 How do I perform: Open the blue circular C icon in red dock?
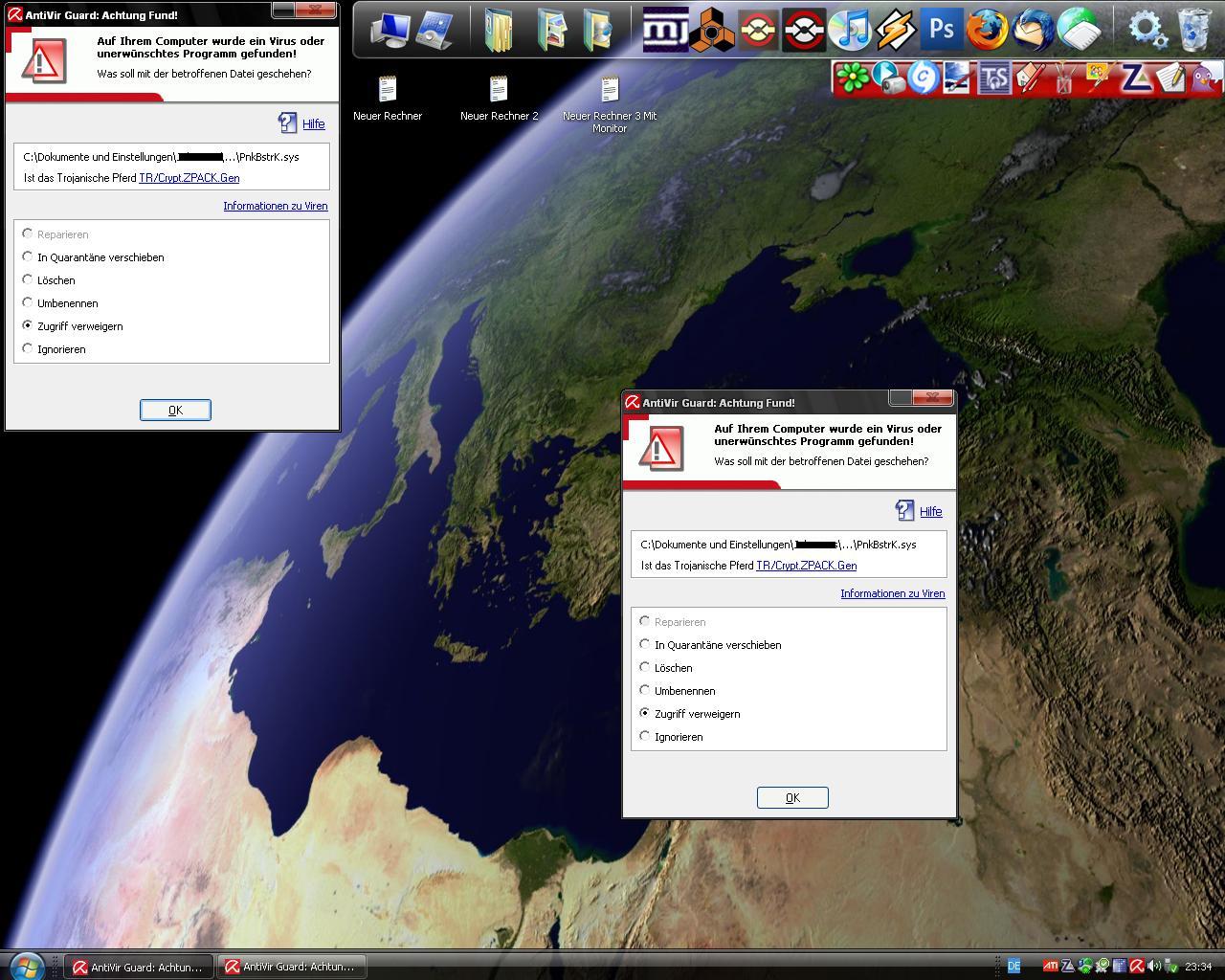pyautogui.click(x=924, y=78)
